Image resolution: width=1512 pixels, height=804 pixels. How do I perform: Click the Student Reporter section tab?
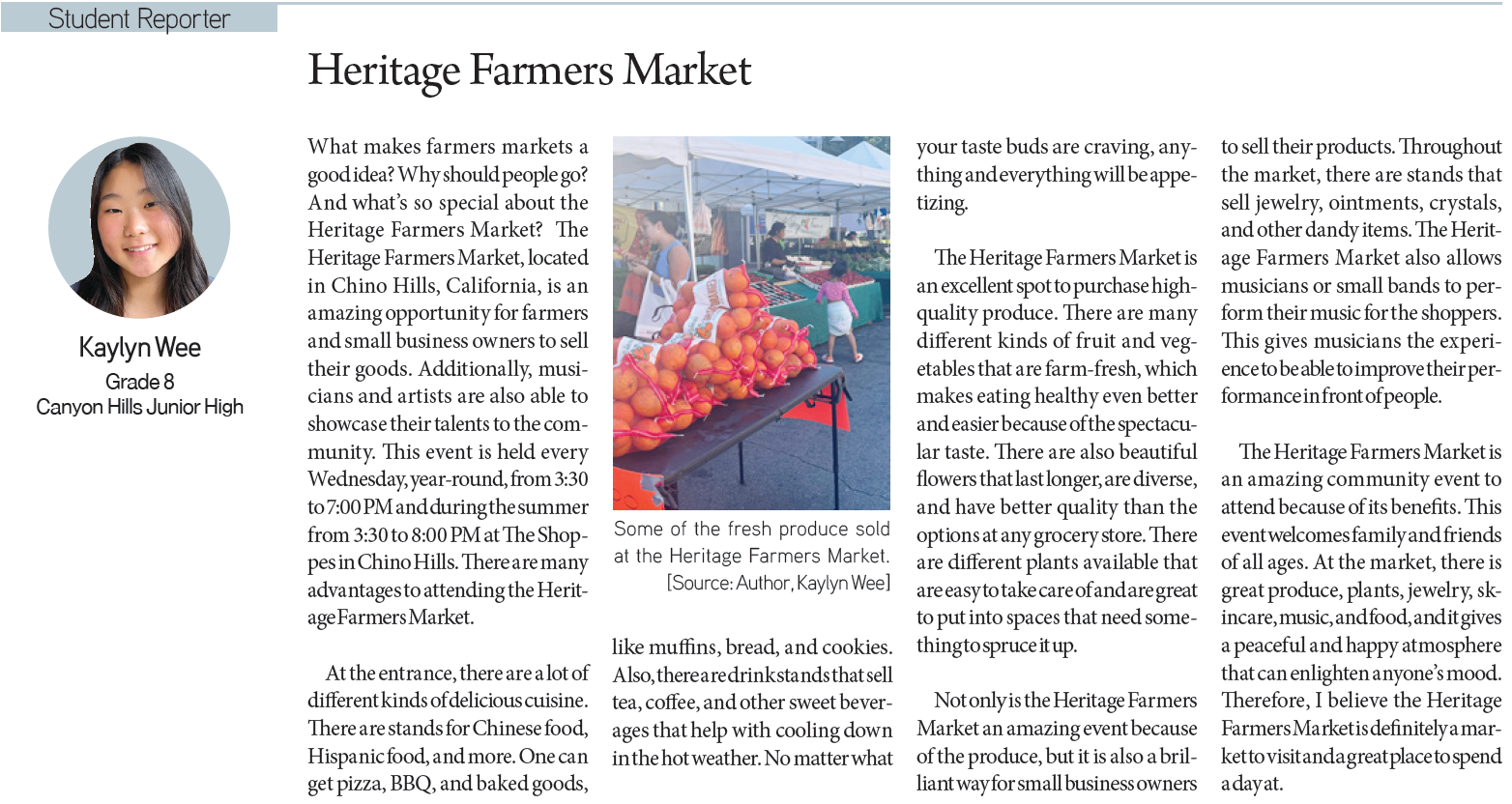pyautogui.click(x=139, y=18)
